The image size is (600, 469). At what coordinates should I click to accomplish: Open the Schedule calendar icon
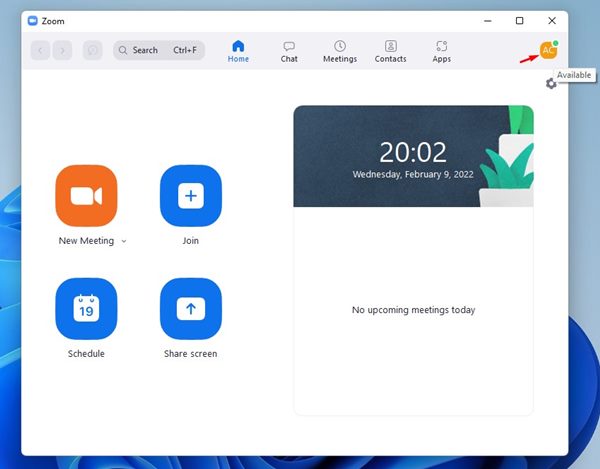[86, 309]
